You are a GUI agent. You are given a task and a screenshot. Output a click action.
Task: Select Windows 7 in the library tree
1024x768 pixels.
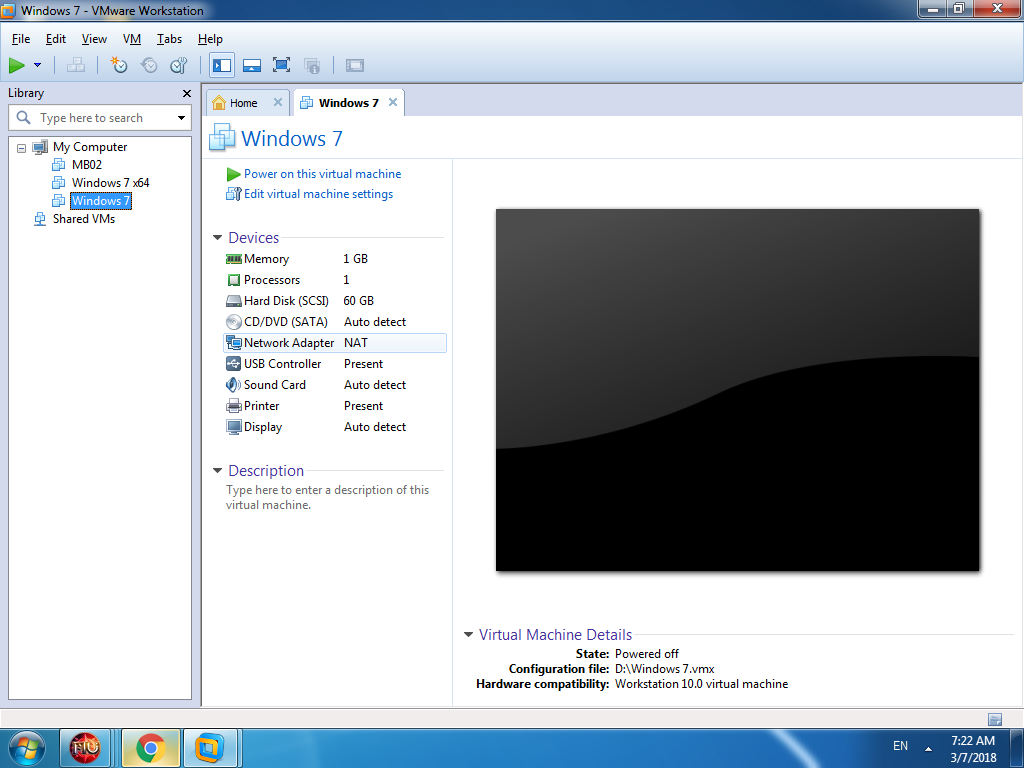[101, 201]
